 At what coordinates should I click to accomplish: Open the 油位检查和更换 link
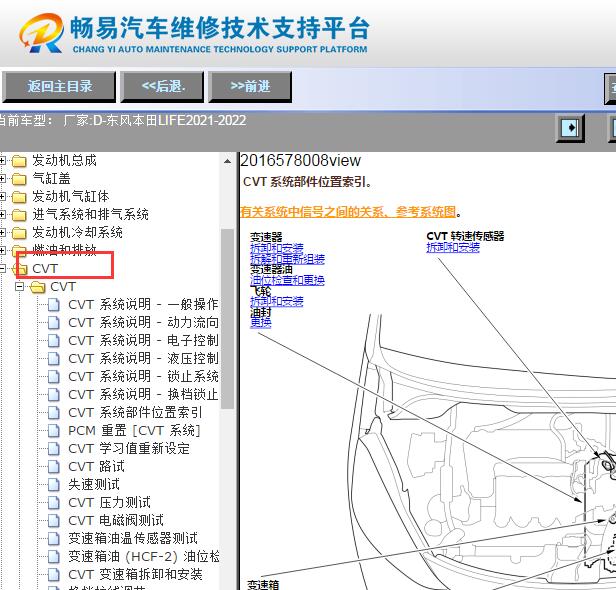coord(288,280)
